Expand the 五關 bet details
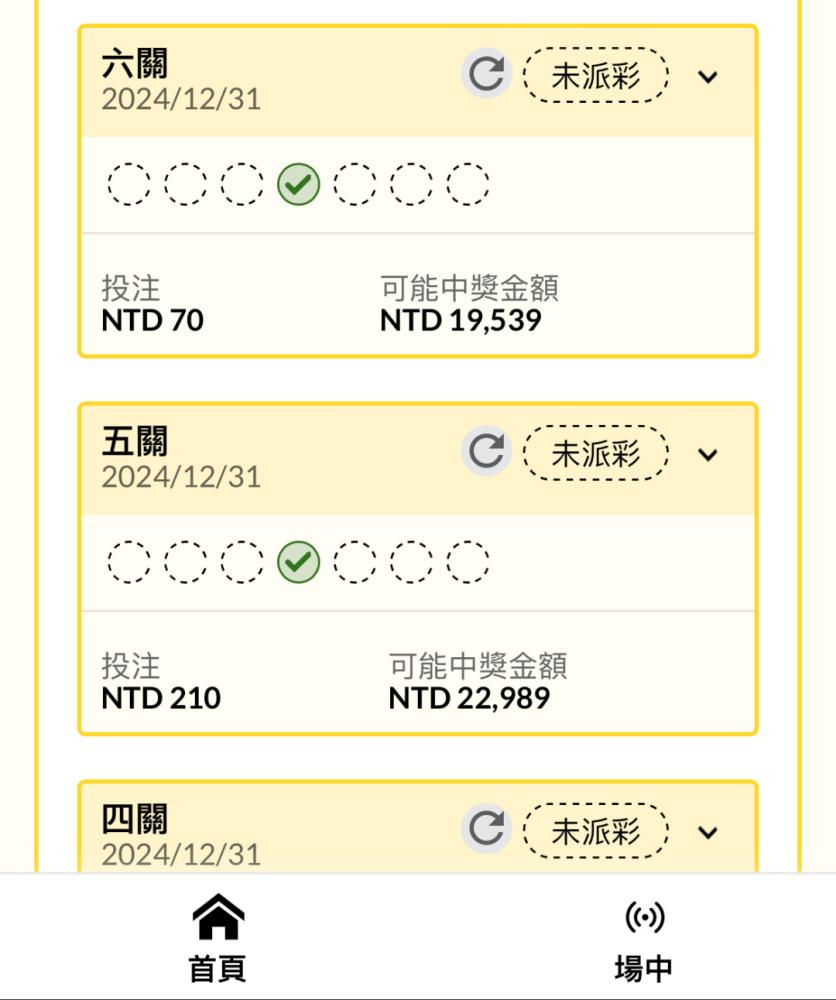 pos(708,454)
